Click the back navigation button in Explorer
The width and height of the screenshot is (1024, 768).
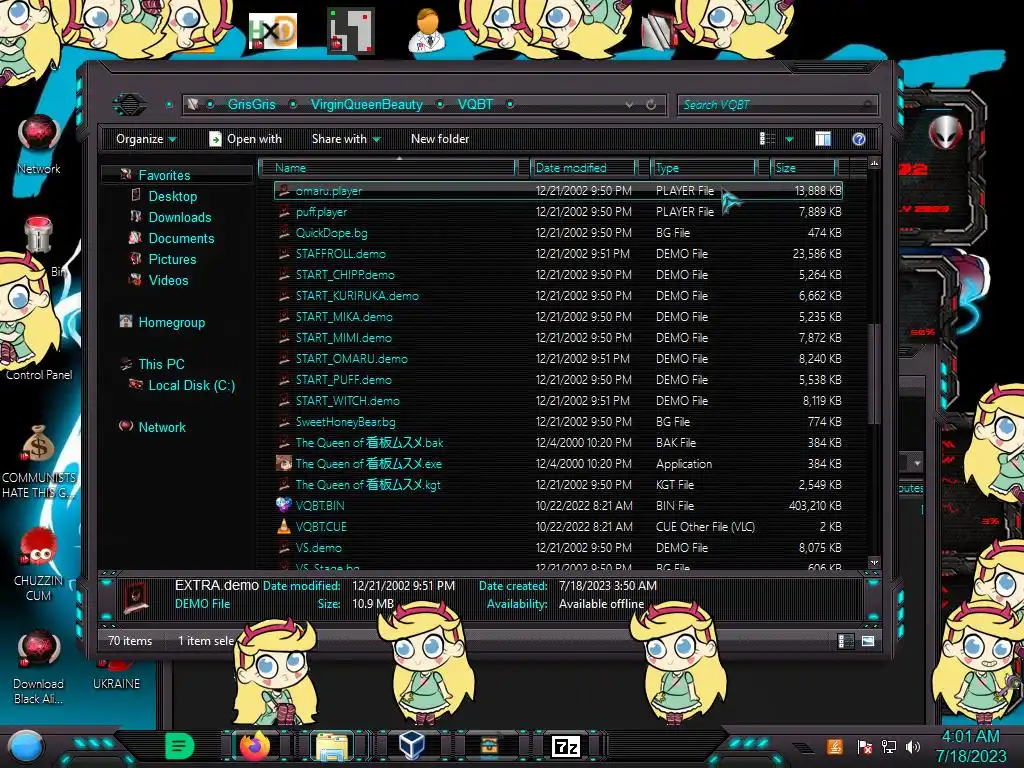[x=129, y=104]
